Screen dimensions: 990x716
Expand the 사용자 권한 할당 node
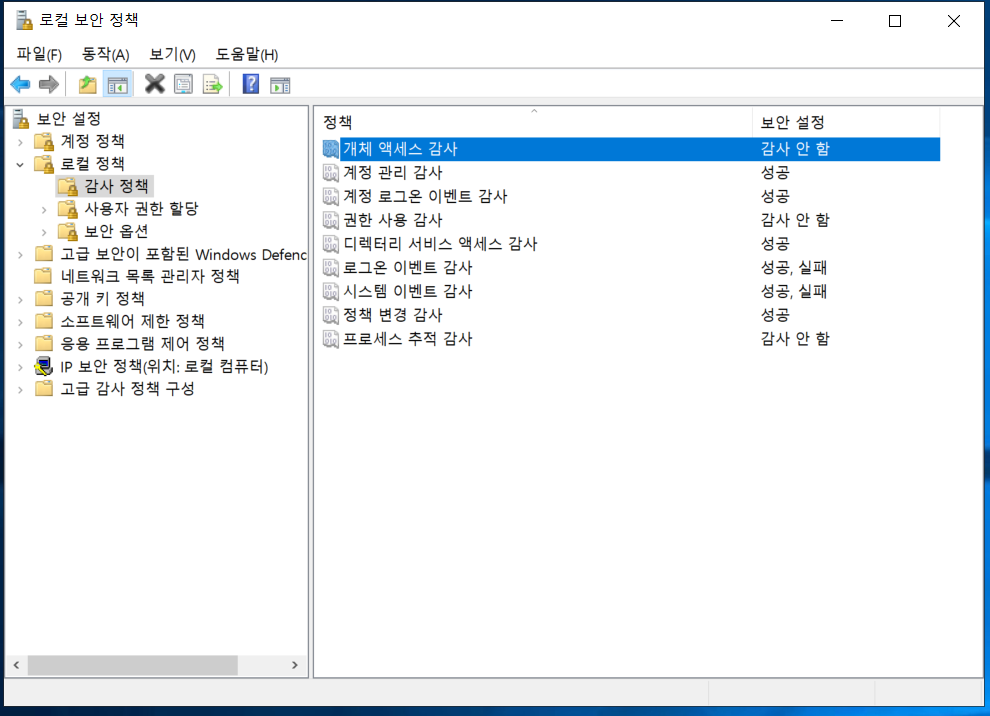44,210
